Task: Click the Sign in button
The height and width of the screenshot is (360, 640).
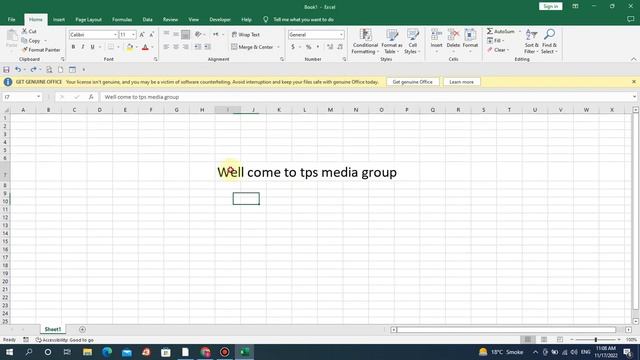Action: [550, 7]
